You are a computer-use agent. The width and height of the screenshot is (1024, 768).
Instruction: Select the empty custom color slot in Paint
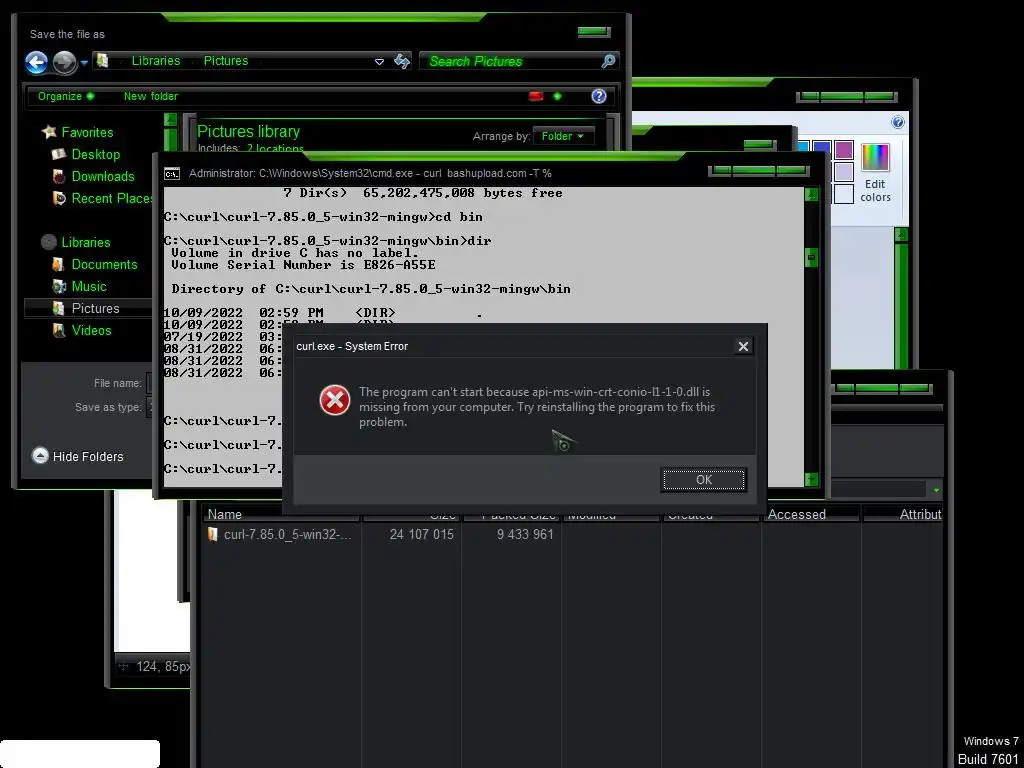[x=844, y=194]
